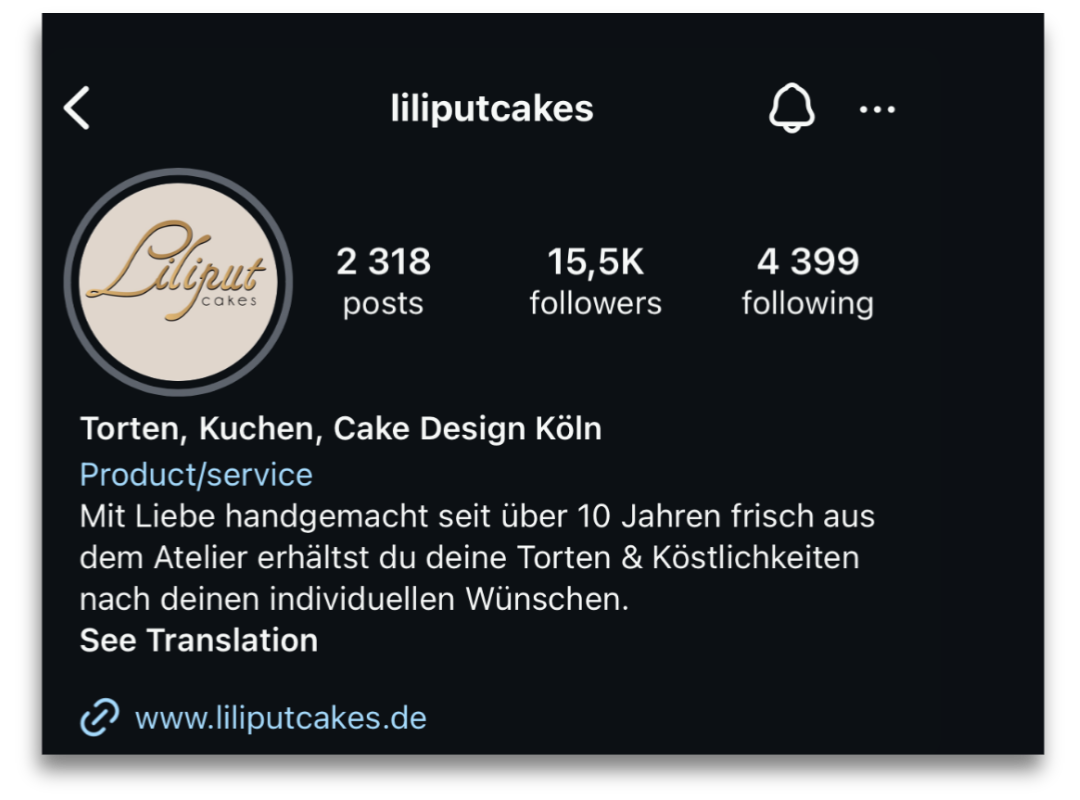Click the followers label under 15,5K

pos(595,303)
